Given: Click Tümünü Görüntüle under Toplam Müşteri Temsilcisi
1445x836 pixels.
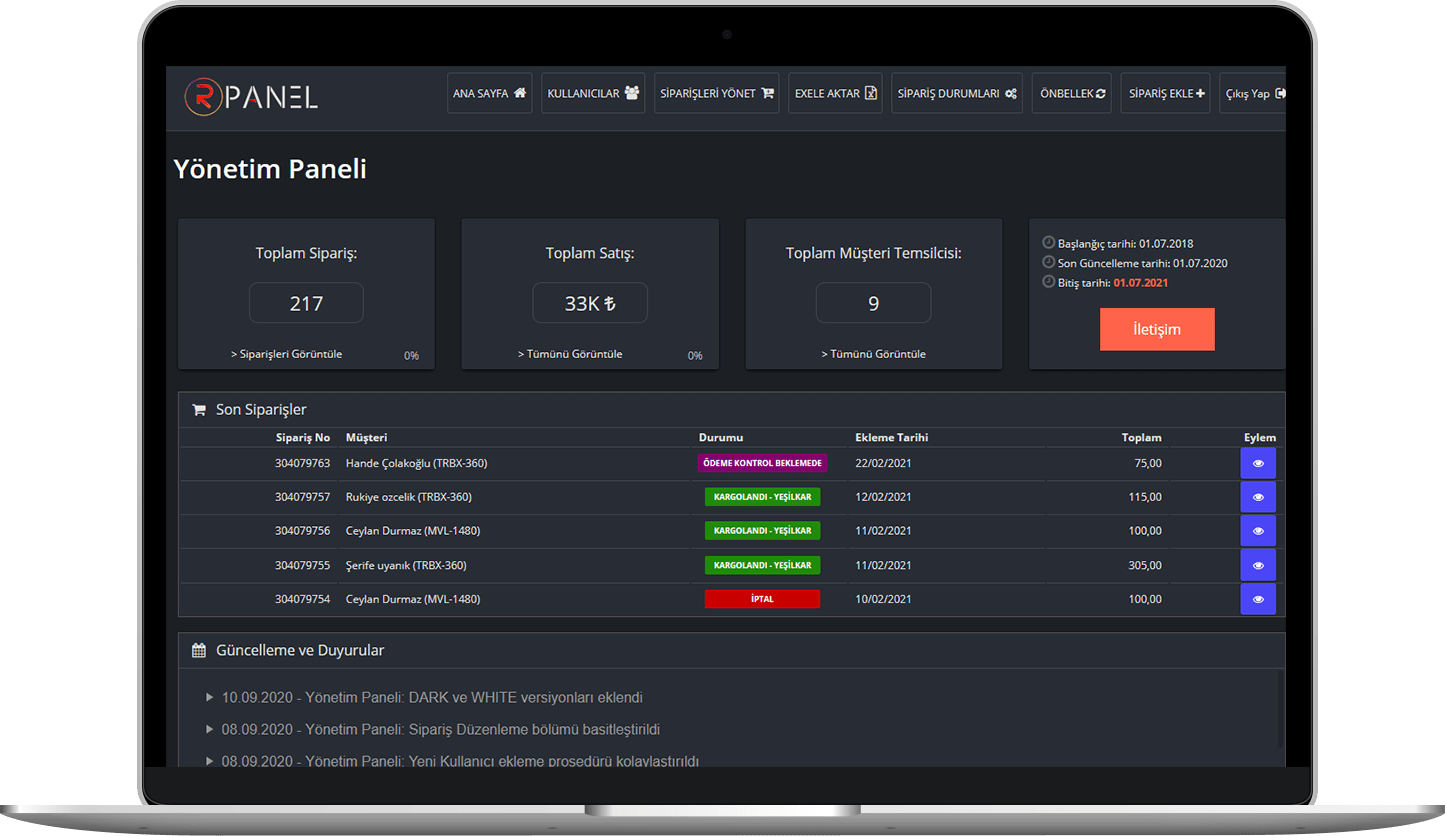Looking at the screenshot, I should 873,354.
